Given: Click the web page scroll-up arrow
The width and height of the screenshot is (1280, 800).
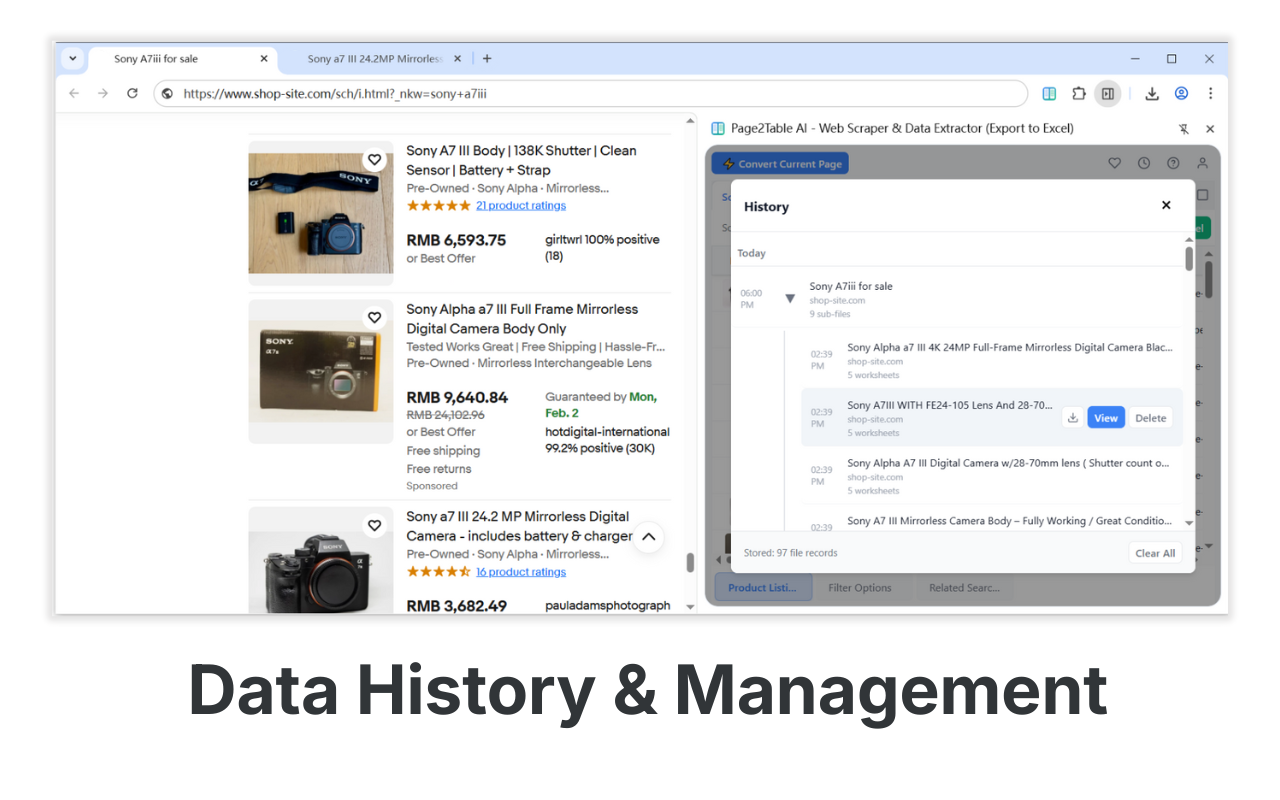Looking at the screenshot, I should pyautogui.click(x=690, y=121).
